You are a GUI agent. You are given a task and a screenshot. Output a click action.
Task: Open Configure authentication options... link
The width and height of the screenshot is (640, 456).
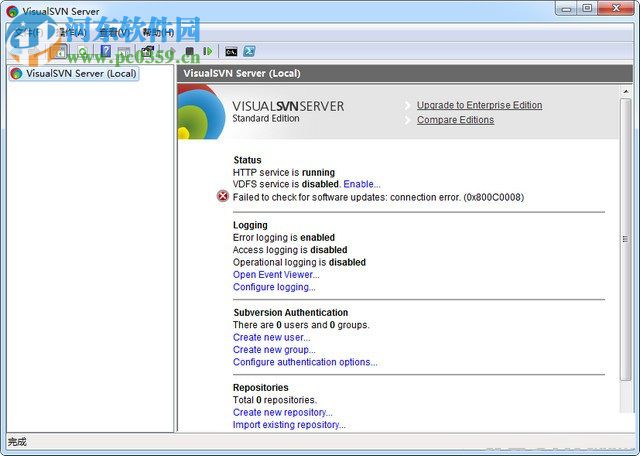tap(305, 362)
